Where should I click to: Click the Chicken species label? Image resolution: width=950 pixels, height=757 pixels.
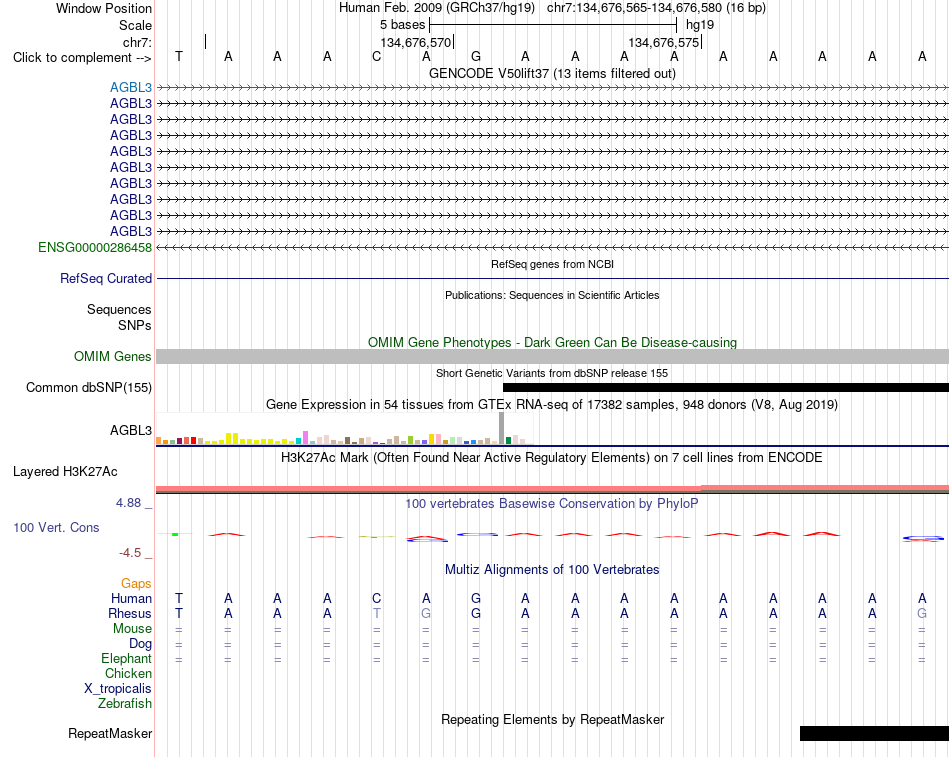pos(128,673)
